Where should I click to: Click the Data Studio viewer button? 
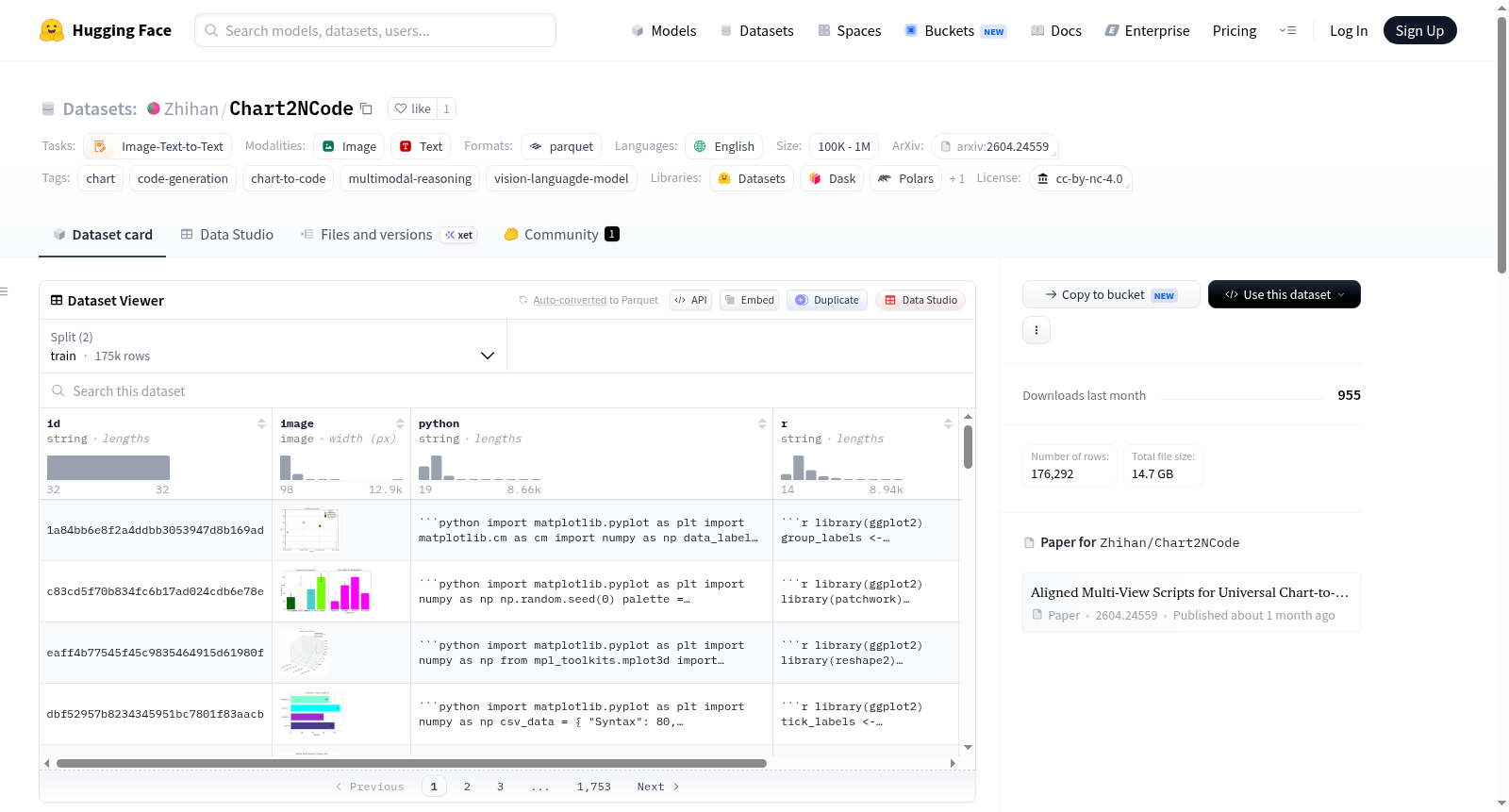[x=920, y=300]
